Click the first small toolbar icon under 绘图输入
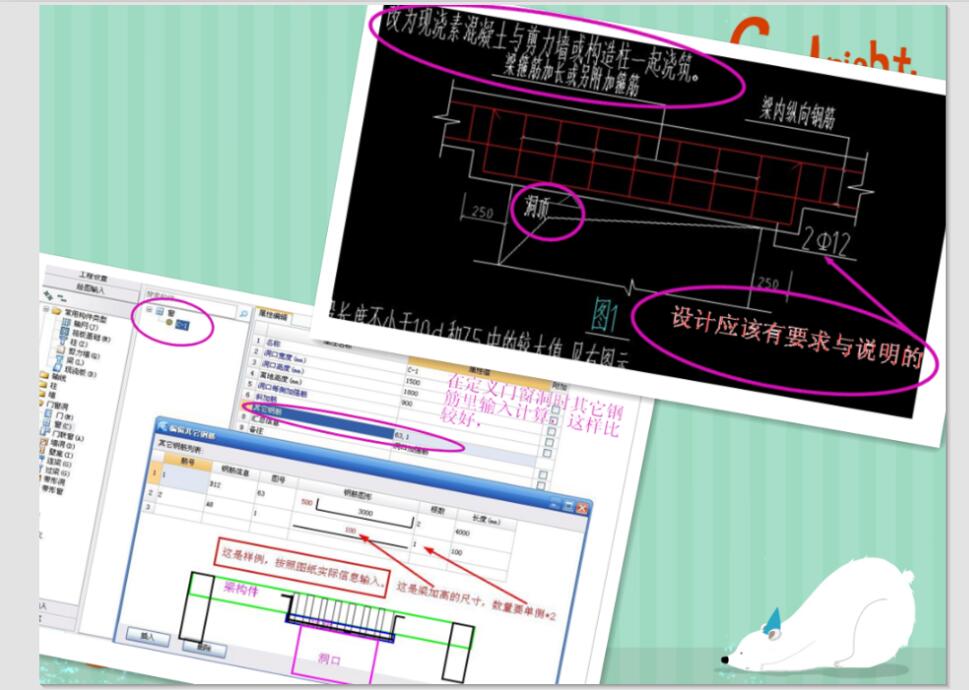The height and width of the screenshot is (690, 969). pyautogui.click(x=48, y=295)
